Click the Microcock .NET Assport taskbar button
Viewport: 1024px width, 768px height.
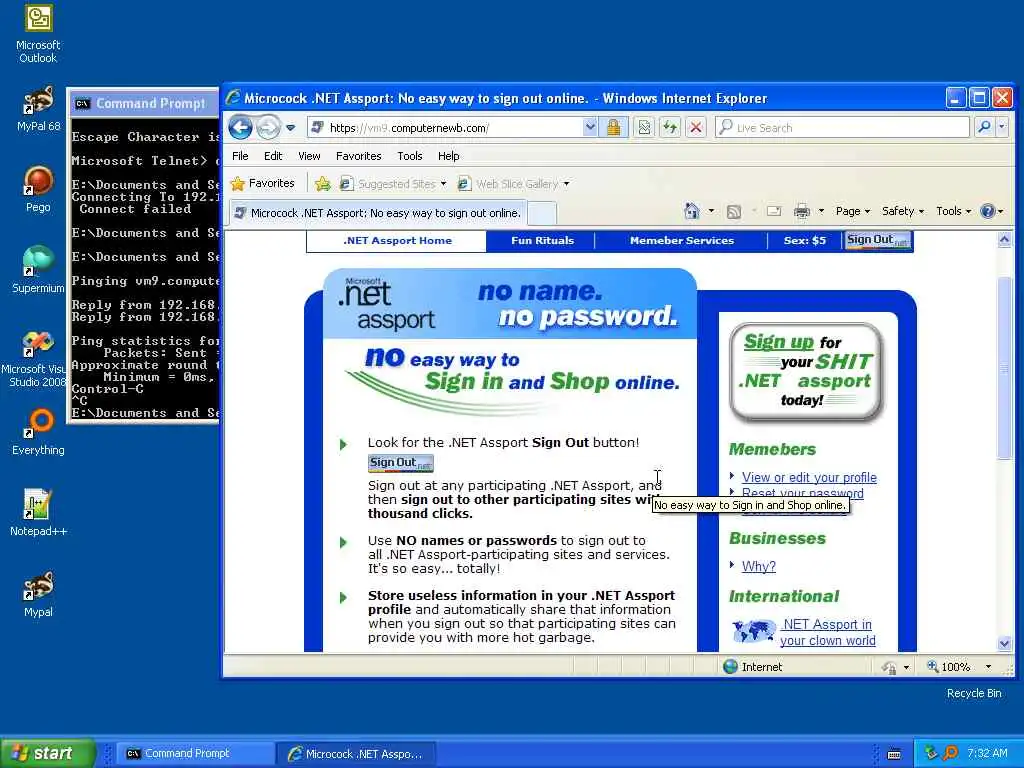click(x=357, y=754)
